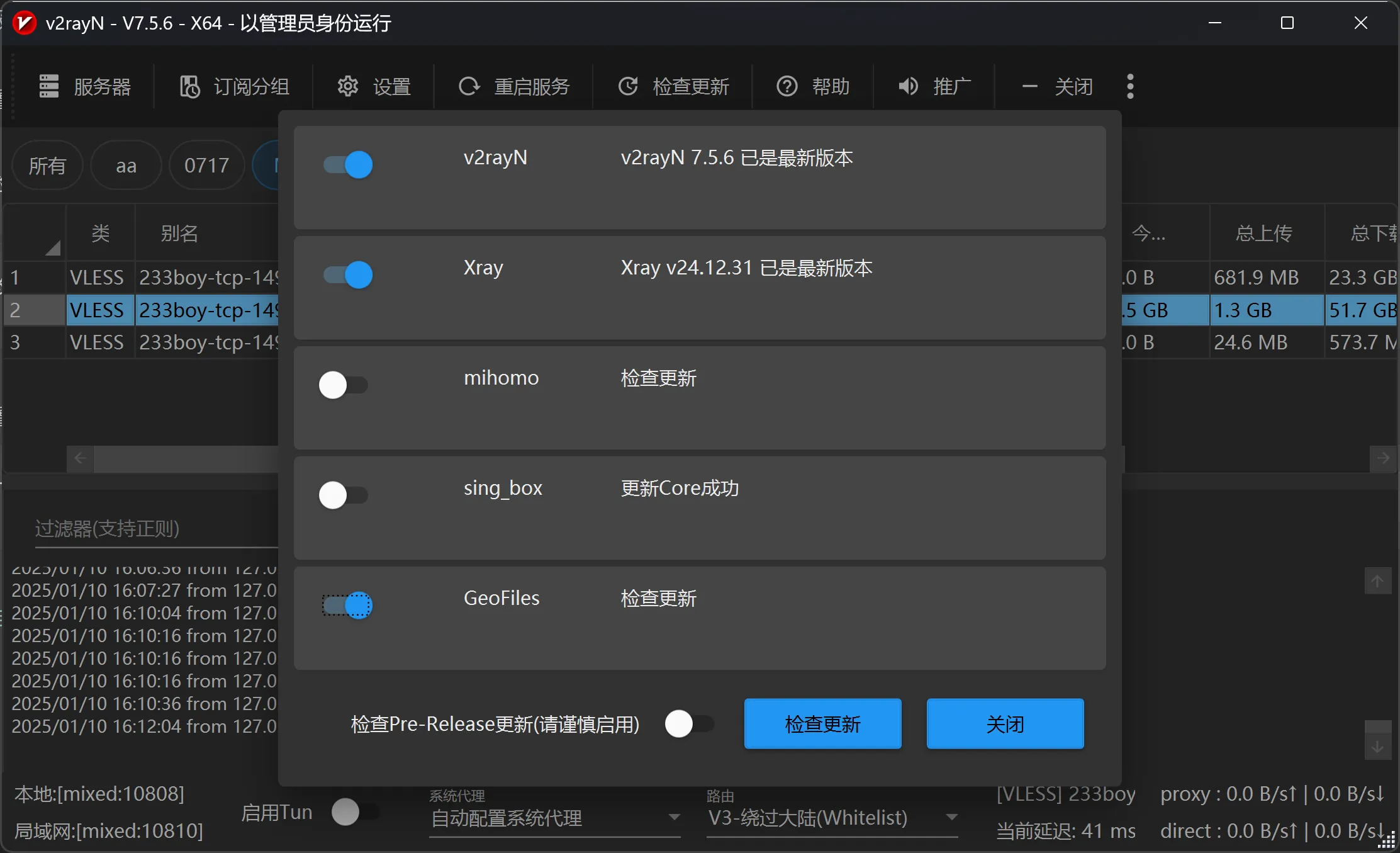Click the blue 检查更新 button in dialog
Image resolution: width=1400 pixels, height=853 pixels.
click(x=823, y=724)
